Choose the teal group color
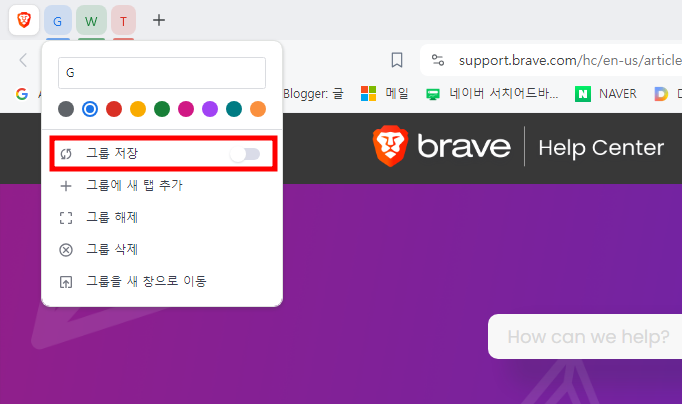This screenshot has height=404, width=682. click(x=234, y=109)
